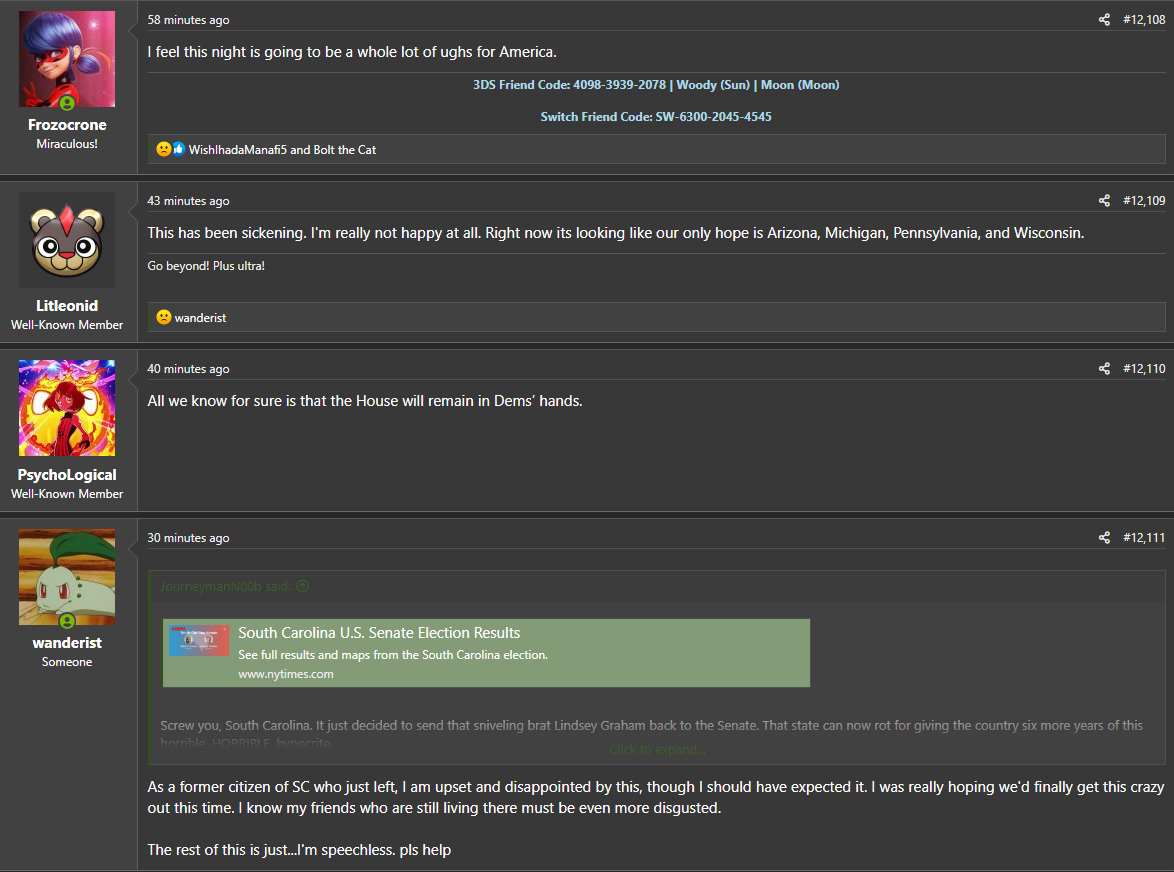Open post number #12,108 permalink
1174x872 pixels.
1144,19
